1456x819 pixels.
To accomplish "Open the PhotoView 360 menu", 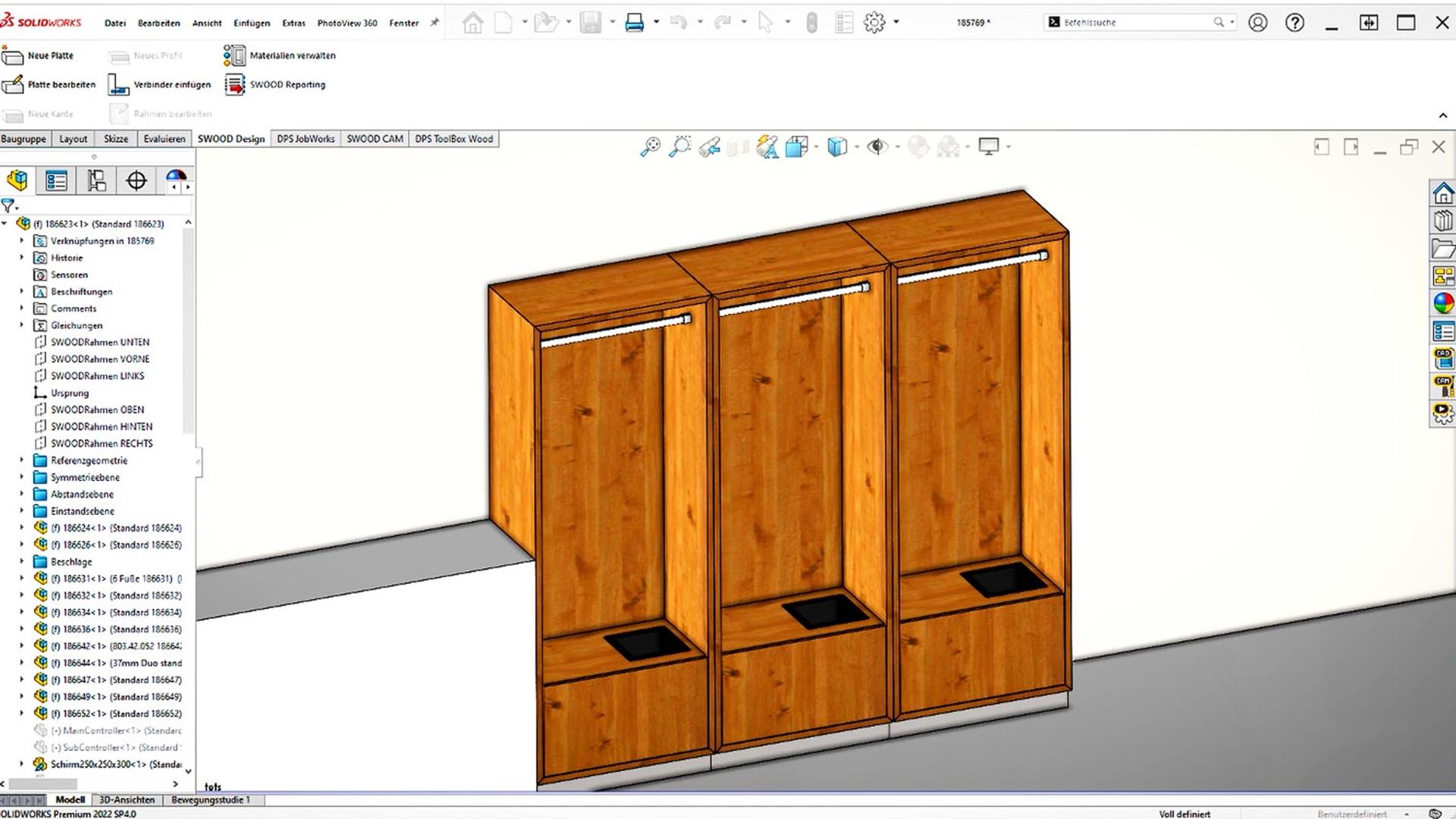I will 347,24.
